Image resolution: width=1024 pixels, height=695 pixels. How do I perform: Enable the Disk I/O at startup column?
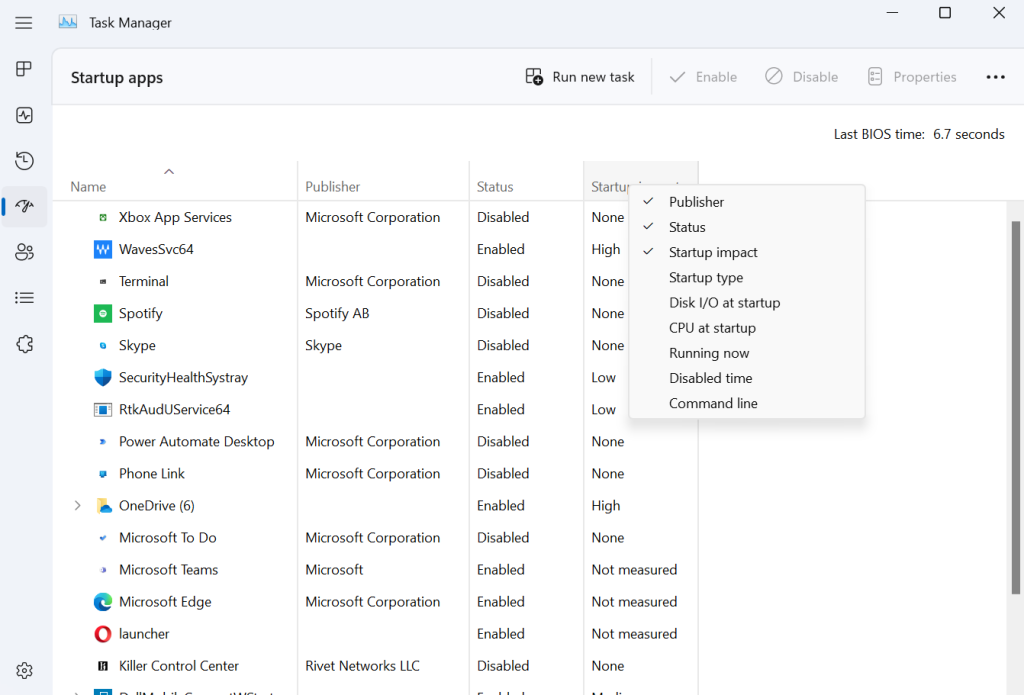pyautogui.click(x=747, y=302)
